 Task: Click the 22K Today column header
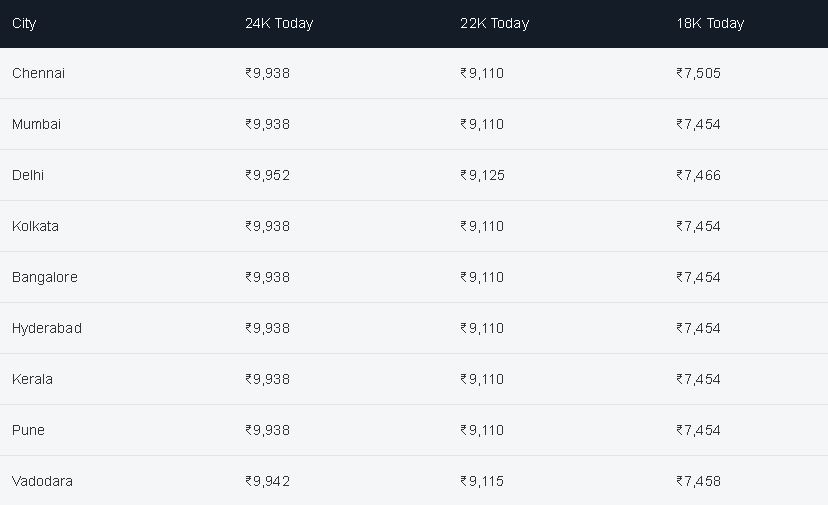(x=494, y=23)
